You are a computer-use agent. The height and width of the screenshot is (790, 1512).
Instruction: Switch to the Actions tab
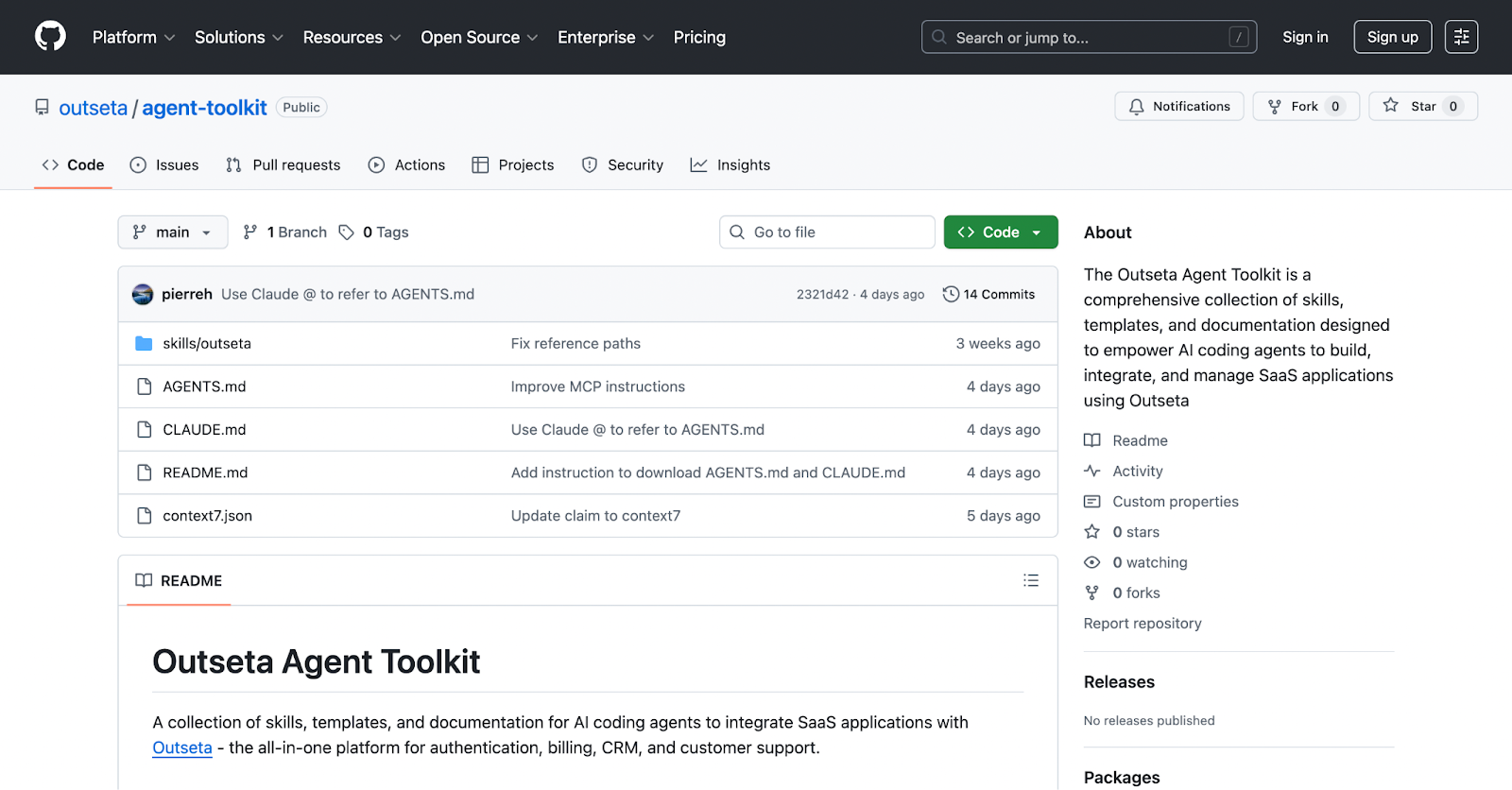[x=406, y=164]
